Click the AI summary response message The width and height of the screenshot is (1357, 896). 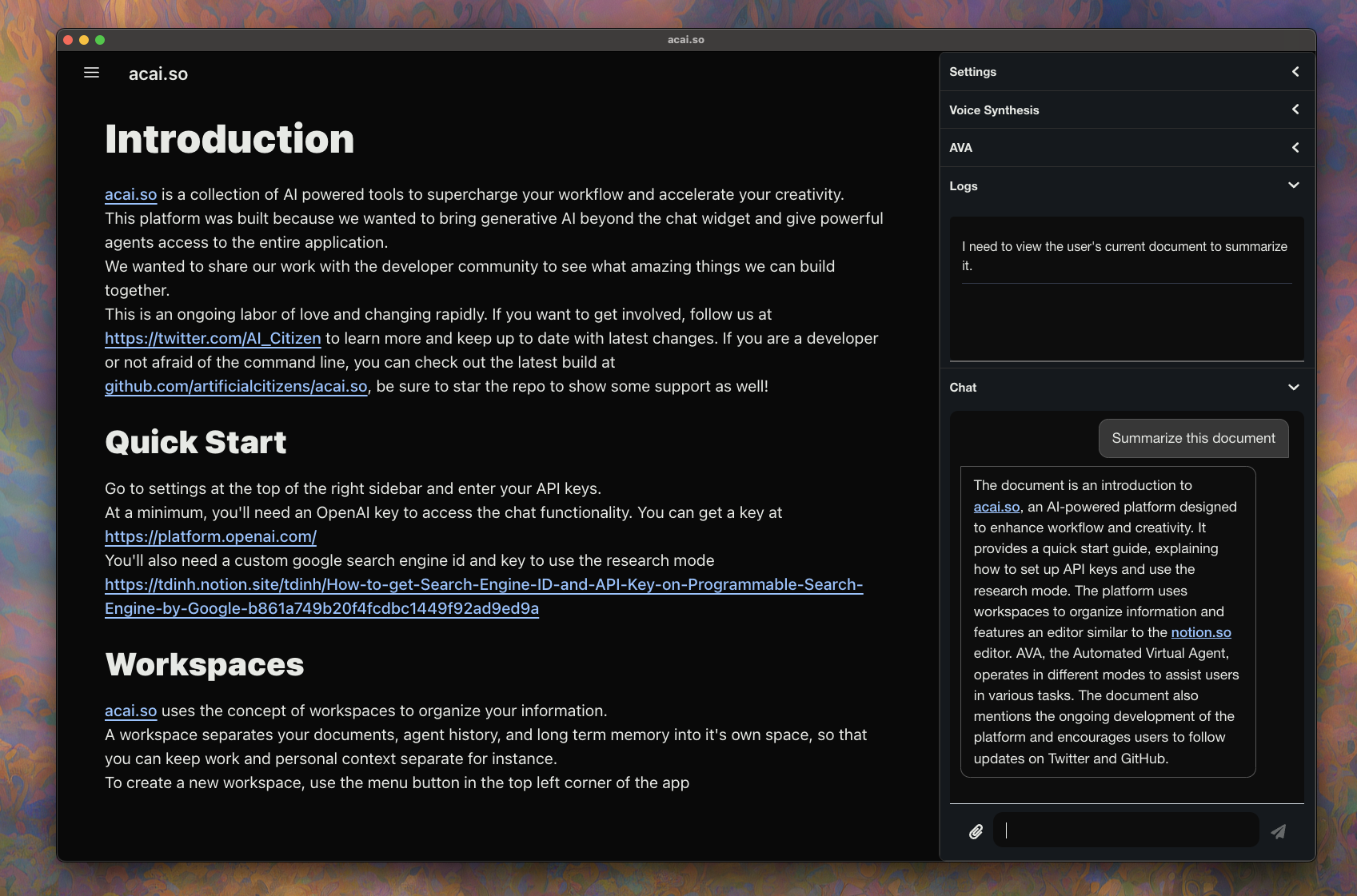[1108, 622]
